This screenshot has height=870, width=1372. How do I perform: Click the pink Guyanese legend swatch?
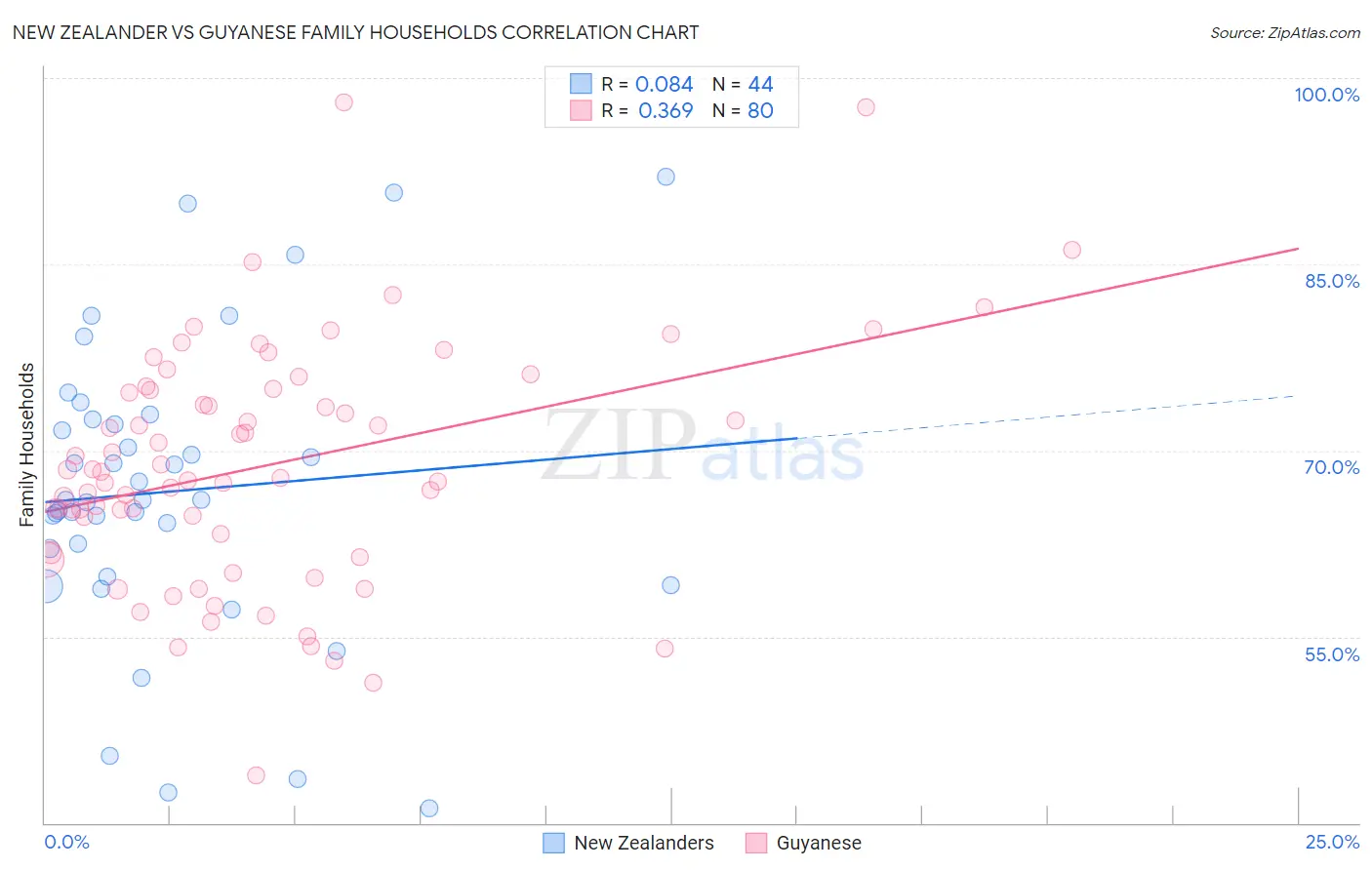pos(756,843)
